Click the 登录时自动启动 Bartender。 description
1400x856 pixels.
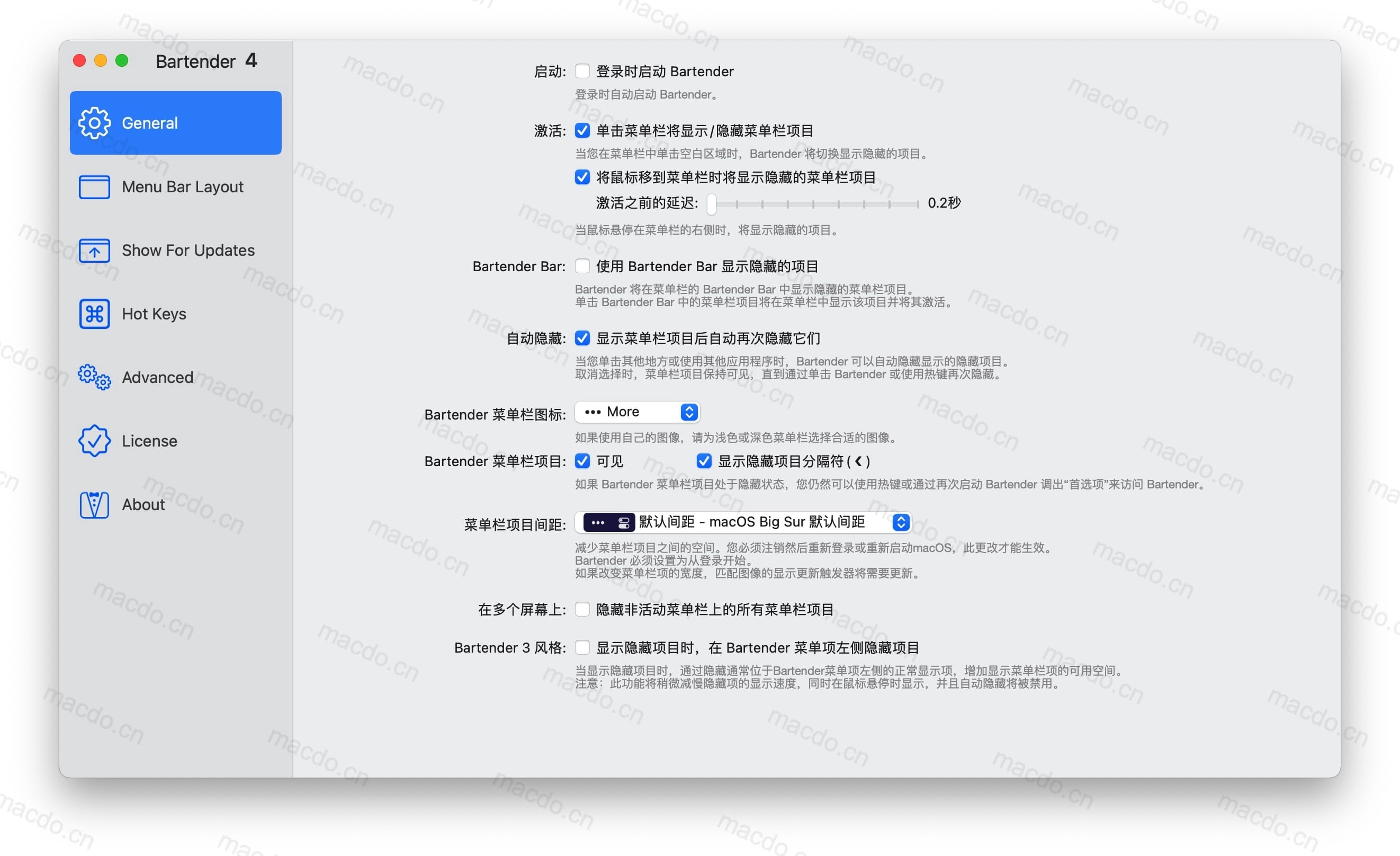pyautogui.click(x=648, y=94)
